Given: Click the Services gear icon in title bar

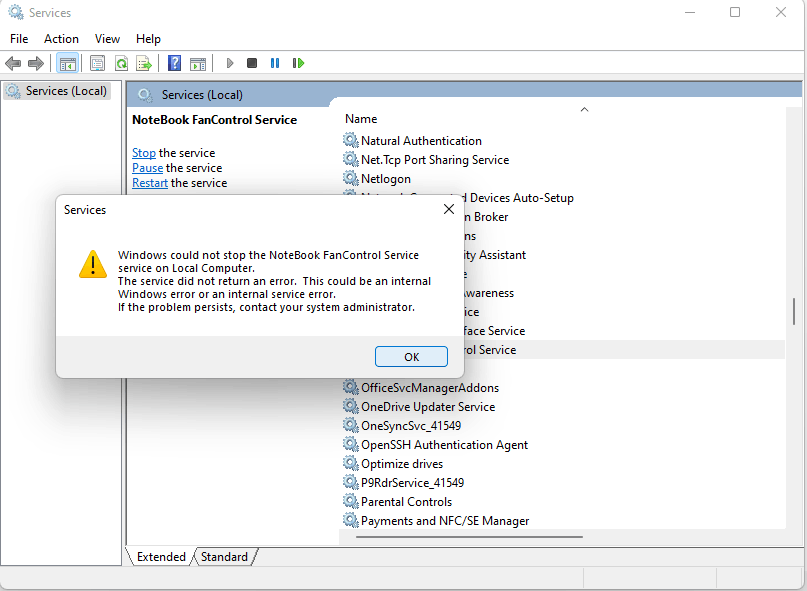Looking at the screenshot, I should pos(15,12).
